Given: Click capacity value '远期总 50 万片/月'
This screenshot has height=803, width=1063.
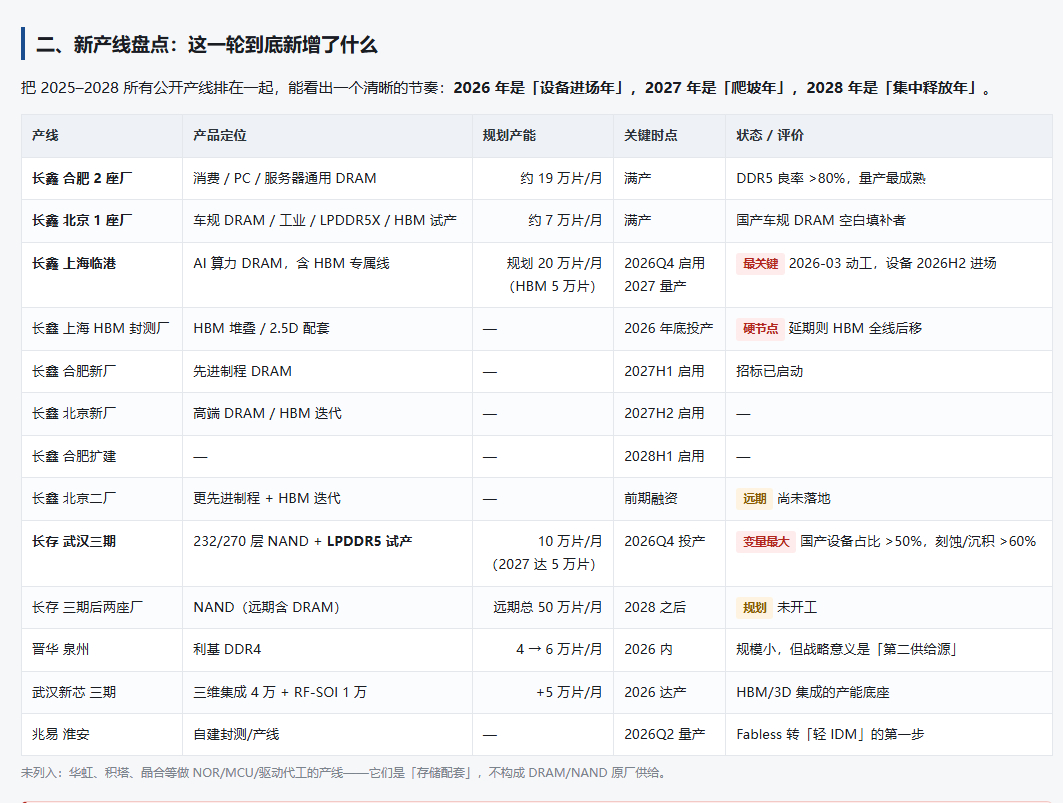Looking at the screenshot, I should (x=548, y=607).
